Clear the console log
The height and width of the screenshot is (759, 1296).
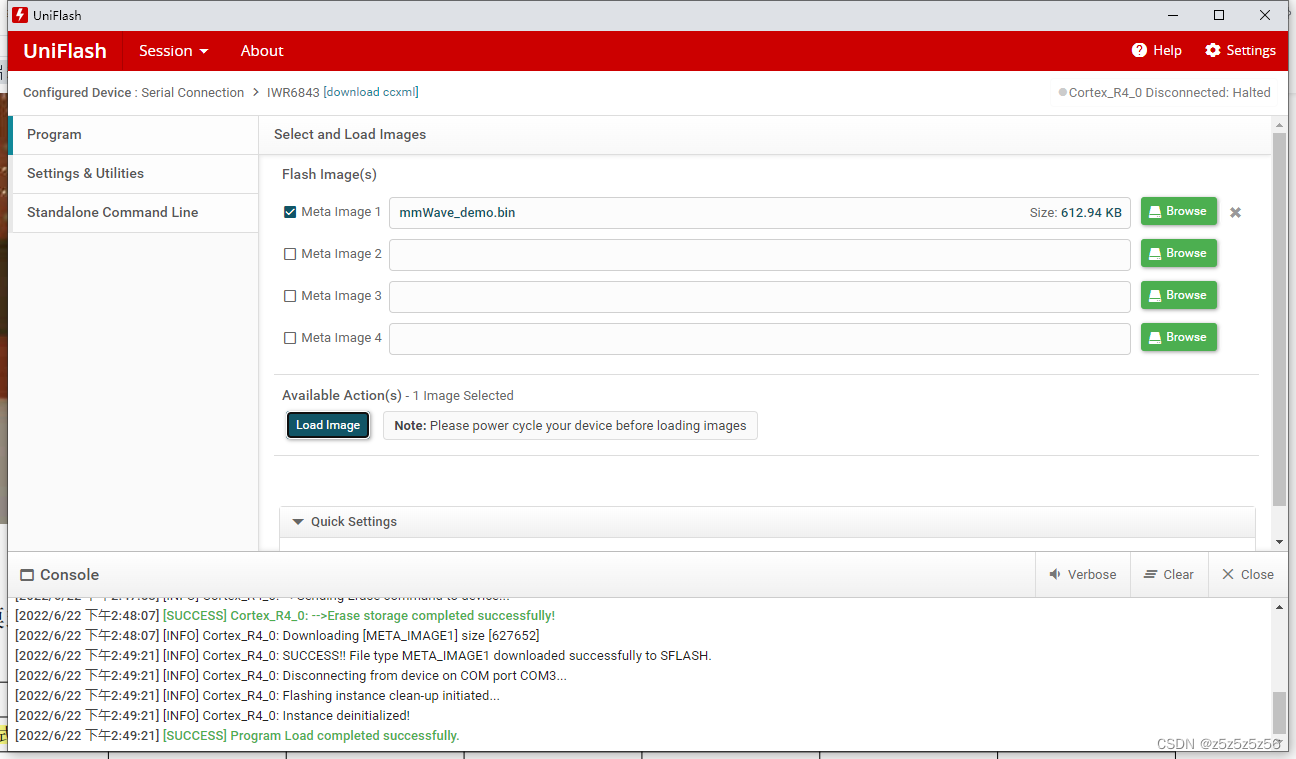pos(1169,575)
